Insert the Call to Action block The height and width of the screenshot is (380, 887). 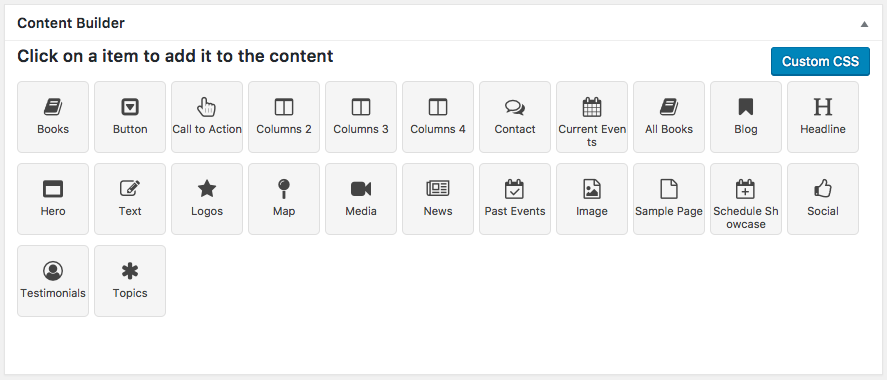(x=207, y=117)
